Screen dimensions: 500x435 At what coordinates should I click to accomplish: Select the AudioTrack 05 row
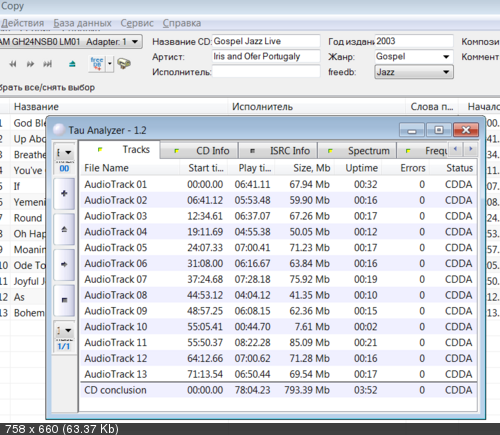[279, 248]
